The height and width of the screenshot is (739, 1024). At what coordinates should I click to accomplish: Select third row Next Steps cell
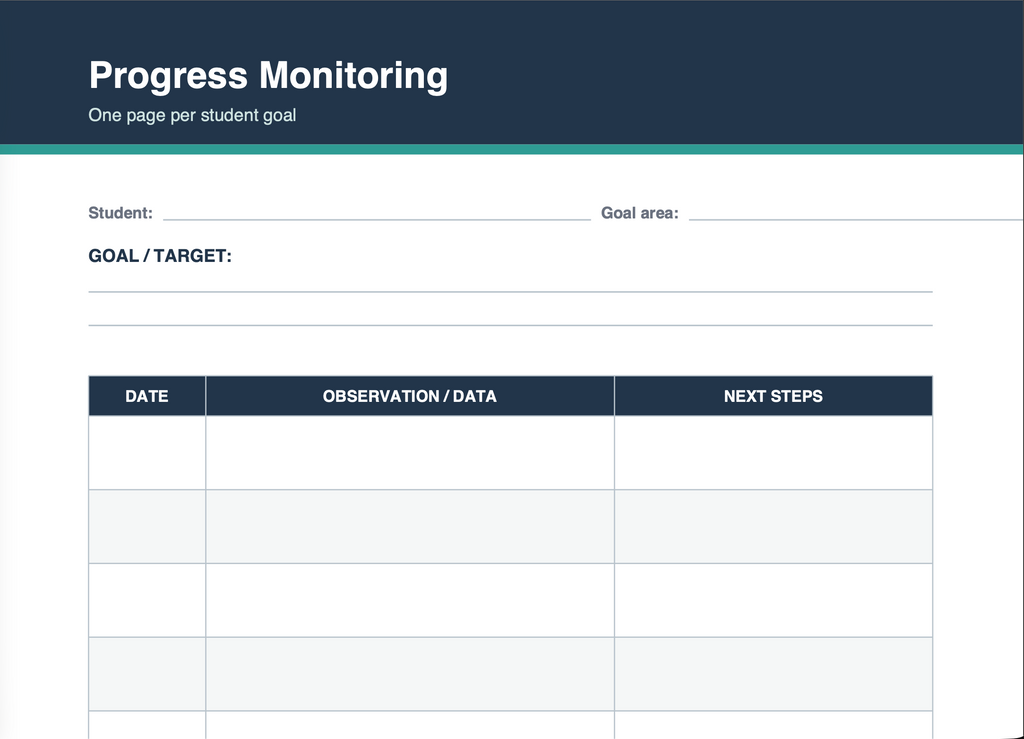773,600
